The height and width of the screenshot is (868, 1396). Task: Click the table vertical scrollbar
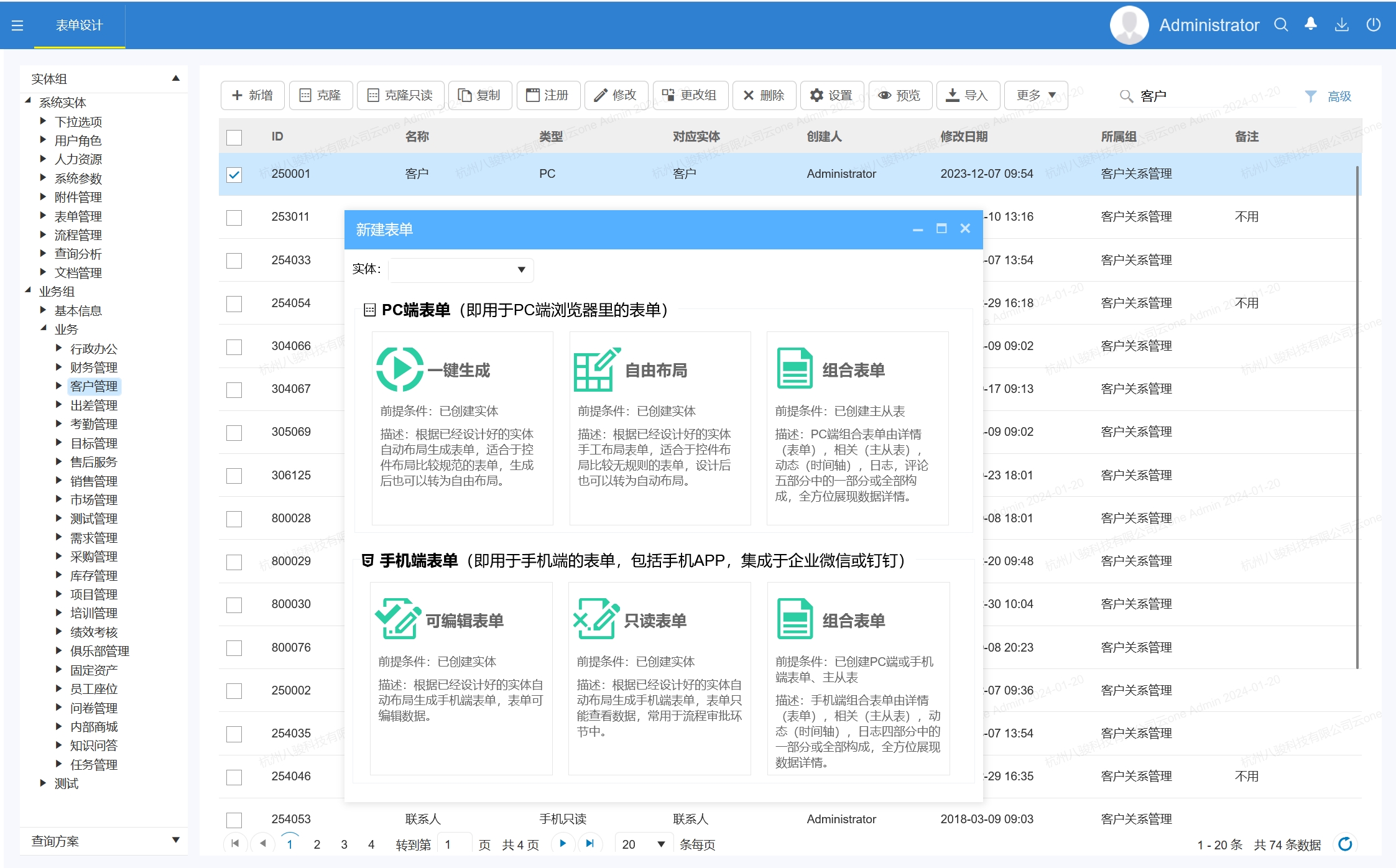[x=1357, y=417]
